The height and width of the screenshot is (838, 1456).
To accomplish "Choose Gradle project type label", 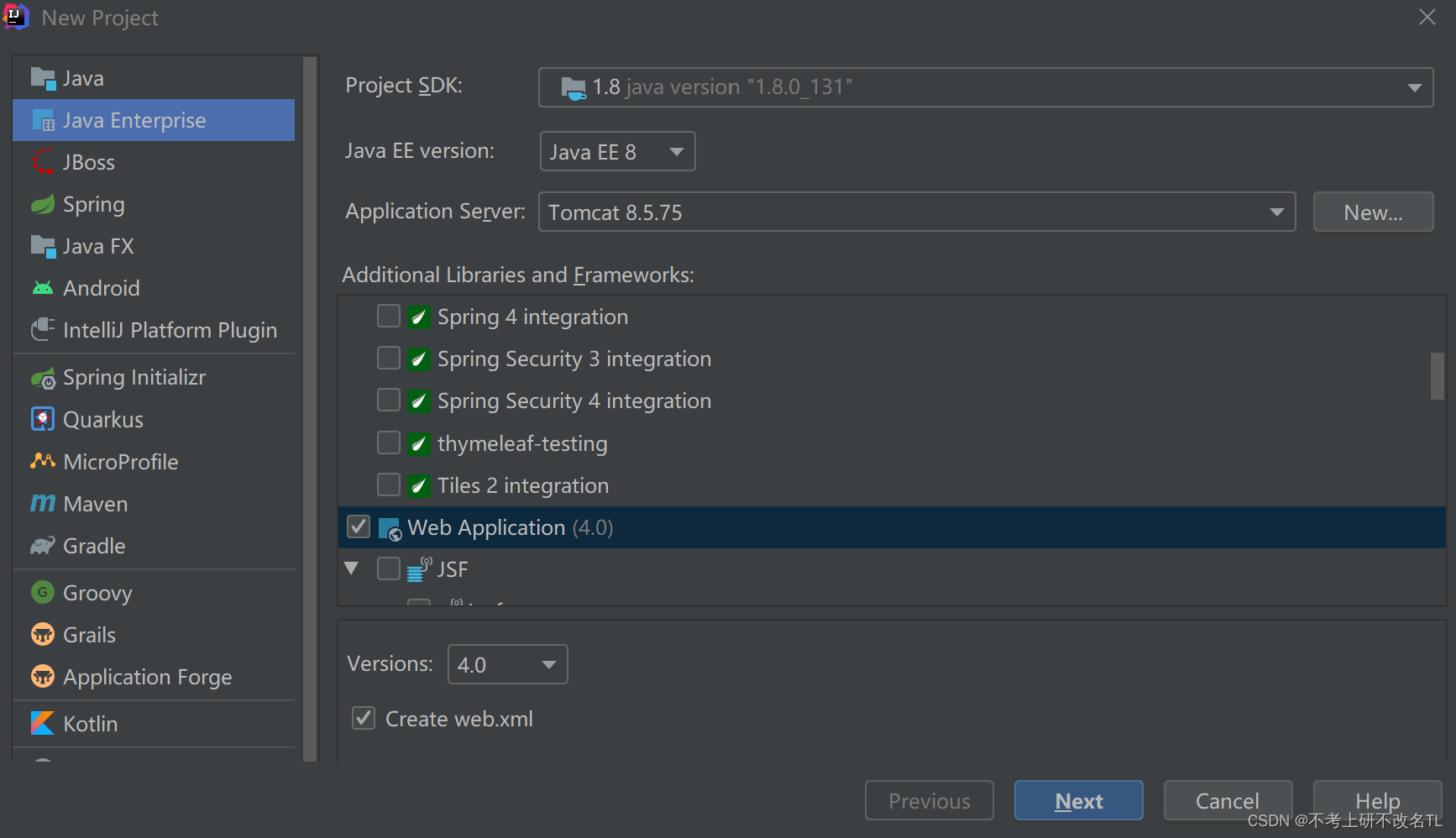I will tap(94, 546).
